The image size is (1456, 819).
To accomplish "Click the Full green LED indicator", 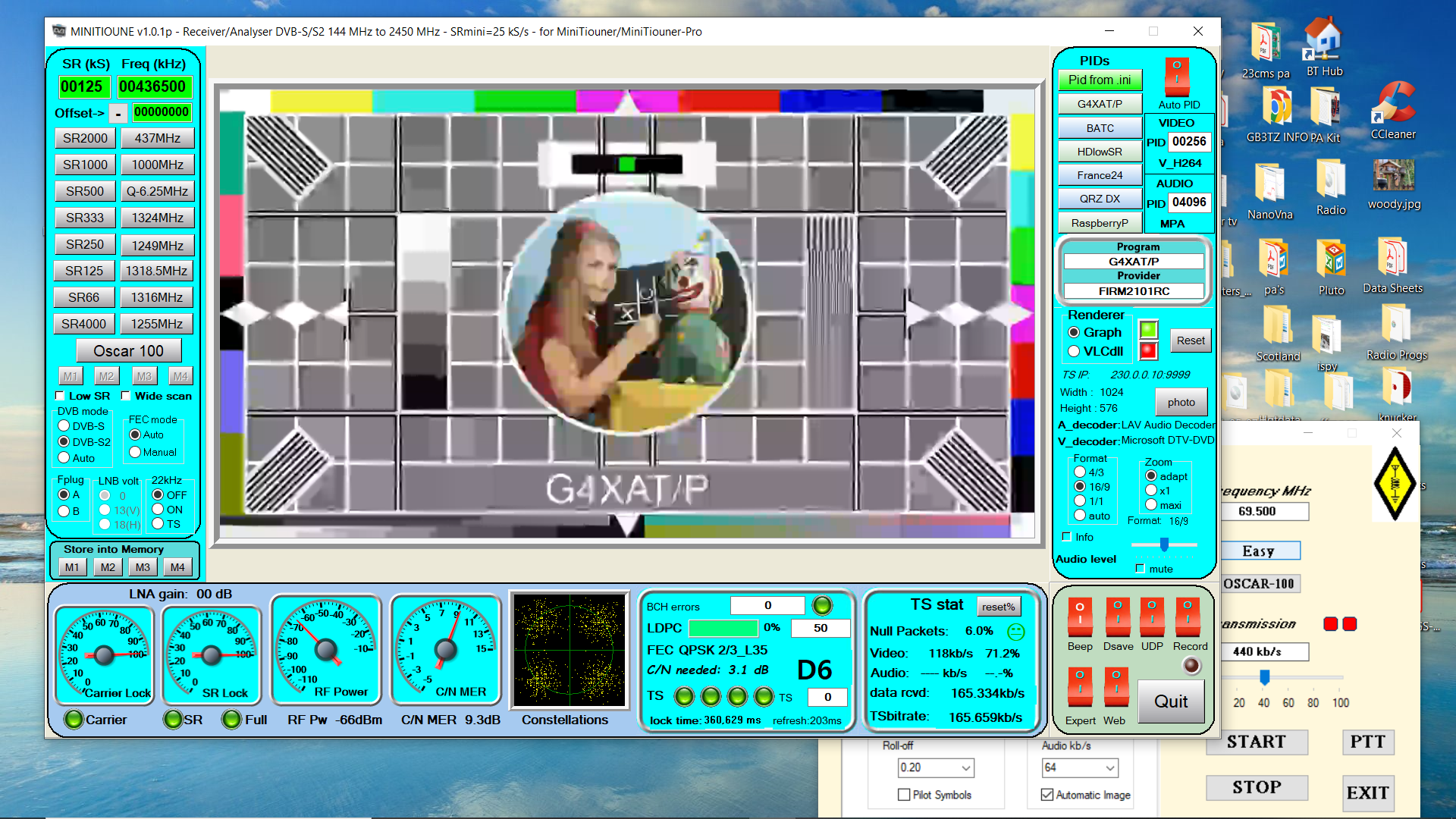I will pyautogui.click(x=231, y=720).
